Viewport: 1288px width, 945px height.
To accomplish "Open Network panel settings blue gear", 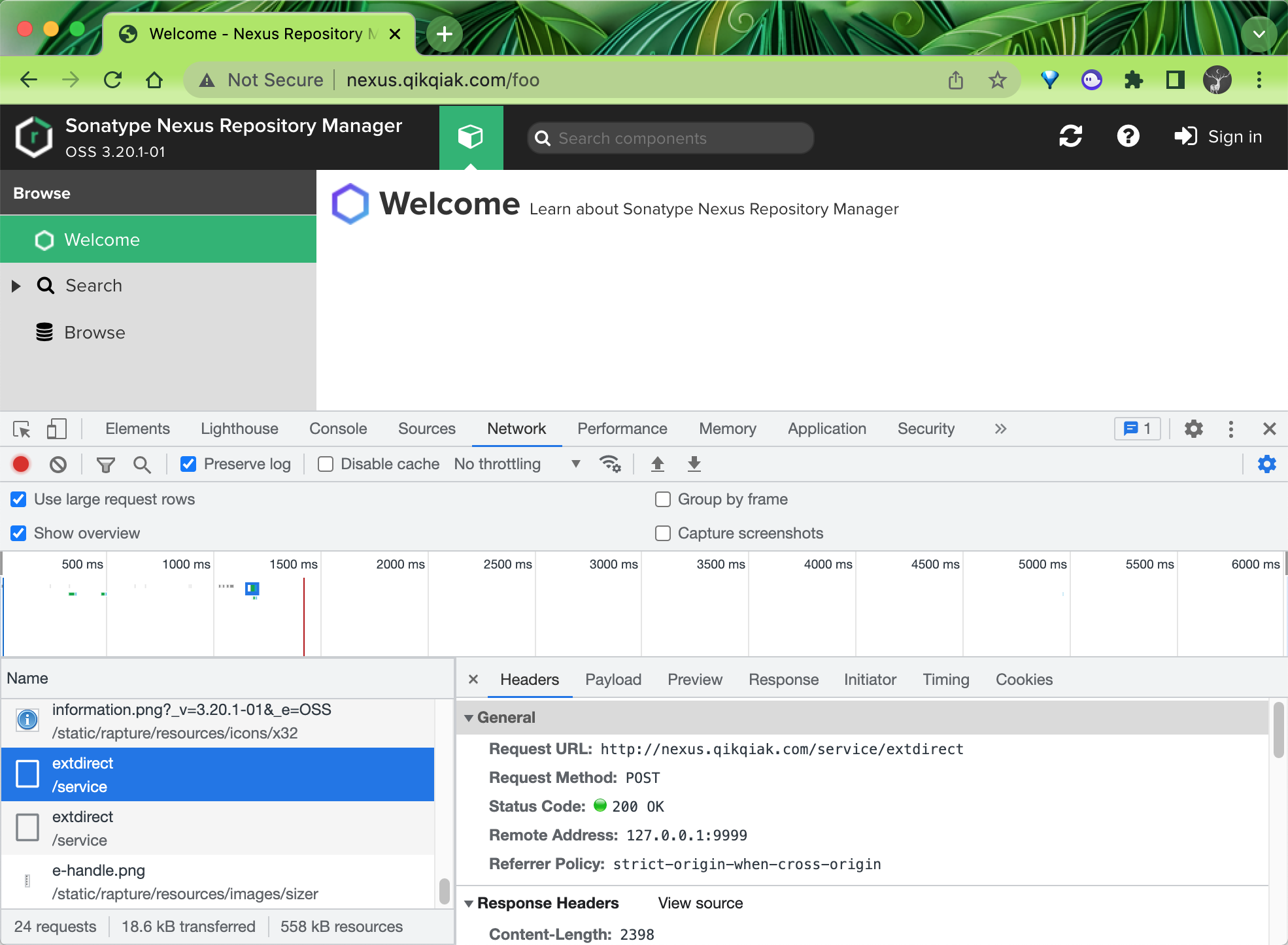I will [1267, 464].
